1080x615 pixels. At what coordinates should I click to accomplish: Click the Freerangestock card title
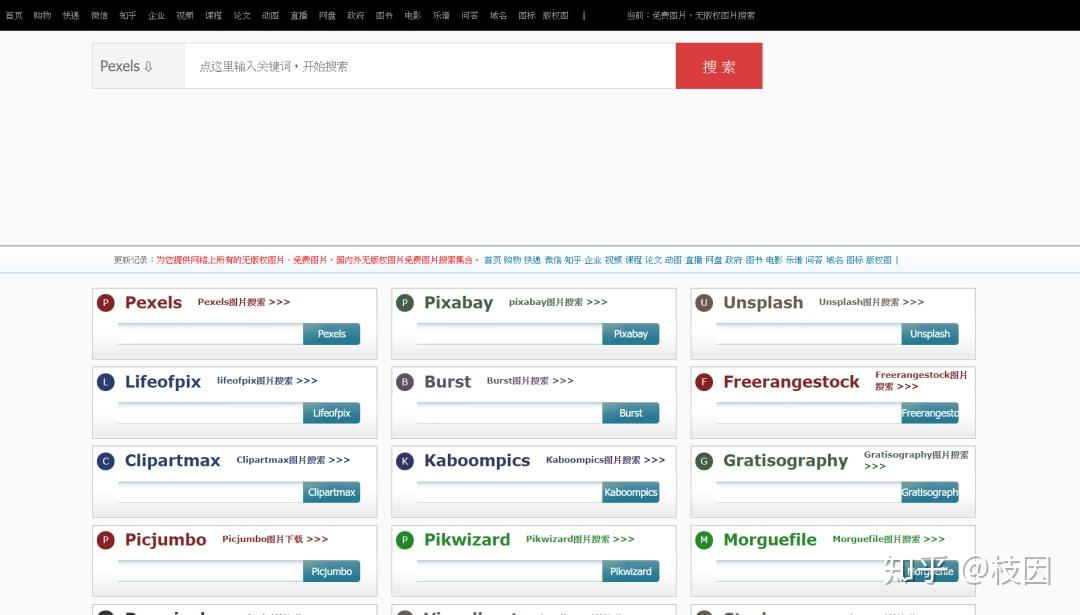pyautogui.click(x=791, y=382)
